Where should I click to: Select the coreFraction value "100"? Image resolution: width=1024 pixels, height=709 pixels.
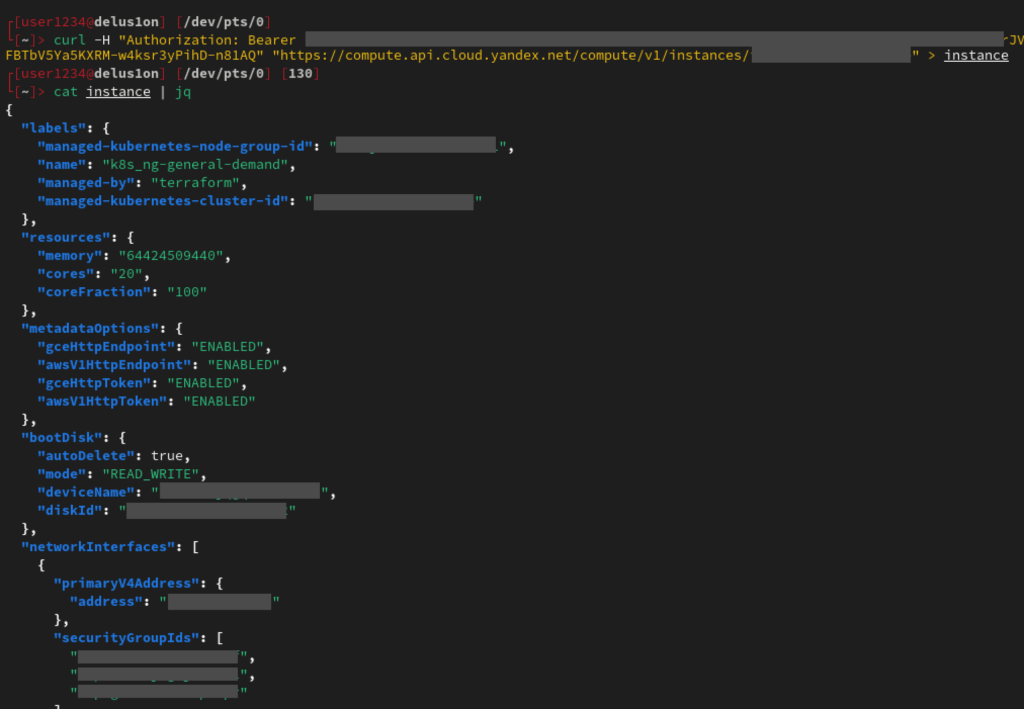[187, 292]
